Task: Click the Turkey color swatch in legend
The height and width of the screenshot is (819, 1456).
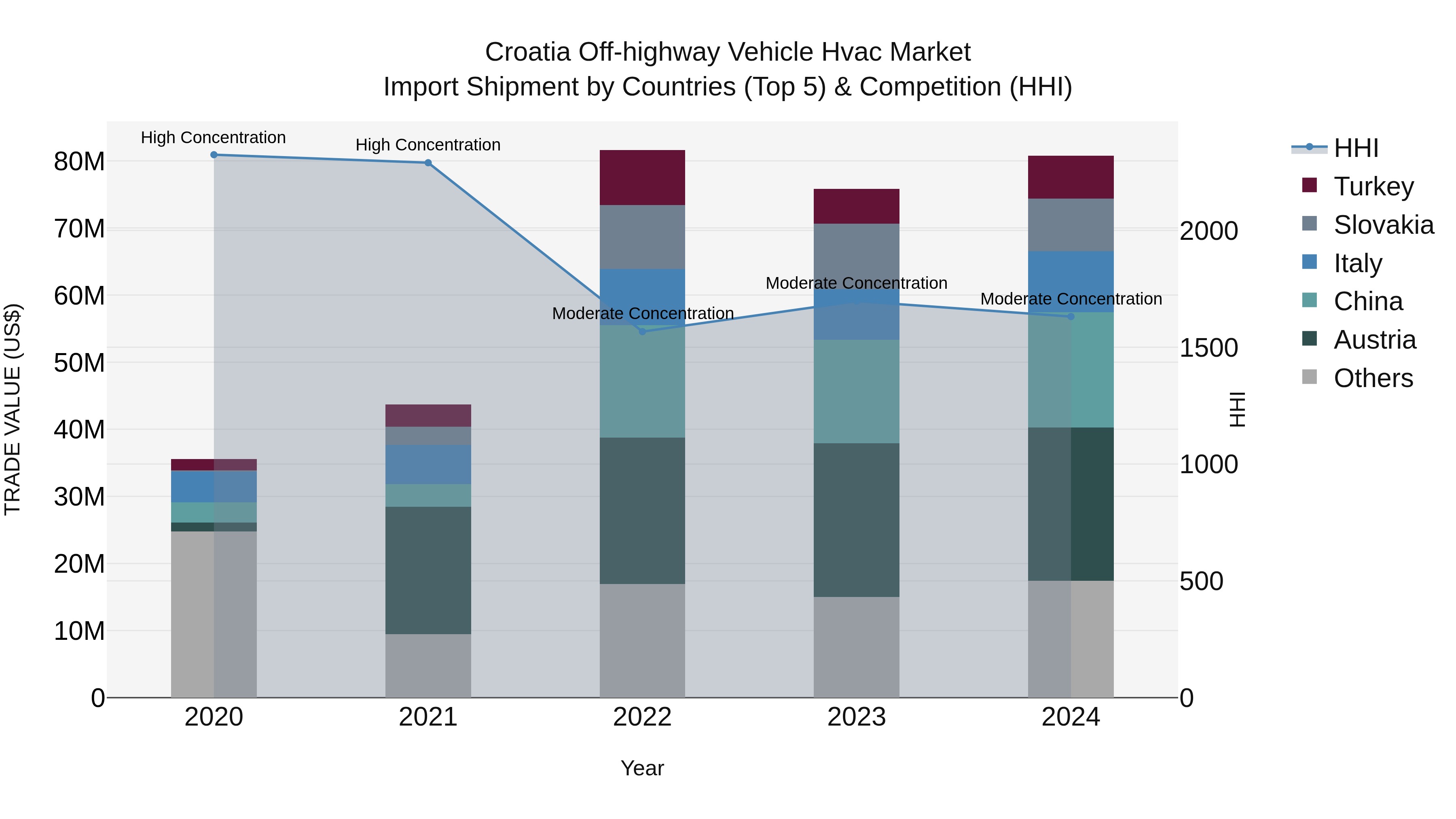Action: click(x=1309, y=185)
